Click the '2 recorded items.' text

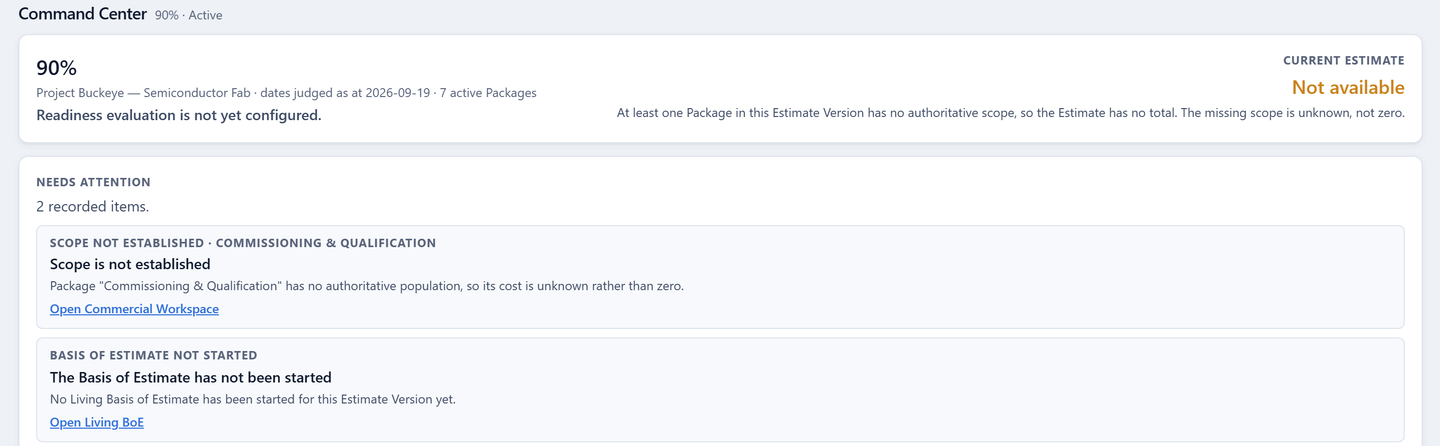coord(92,207)
